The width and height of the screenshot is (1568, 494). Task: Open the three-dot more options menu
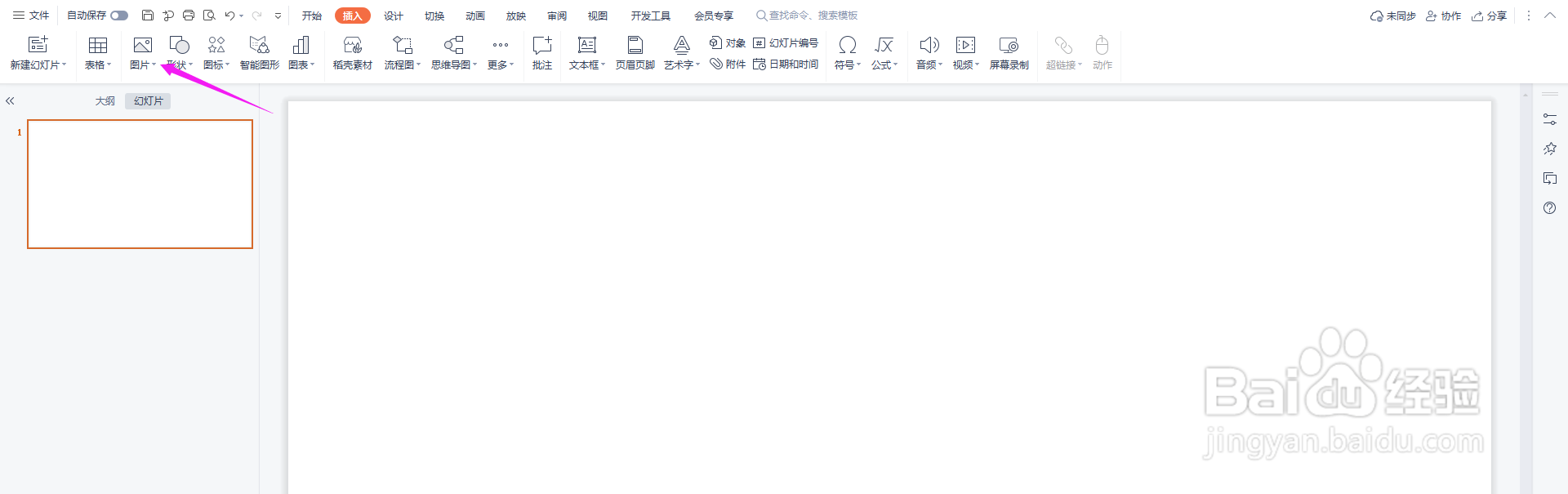pos(1529,16)
